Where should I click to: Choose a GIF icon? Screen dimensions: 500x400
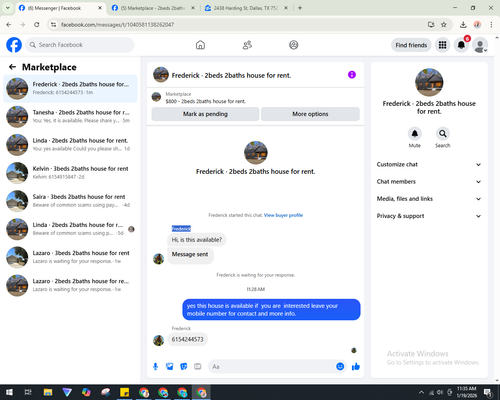click(x=198, y=367)
